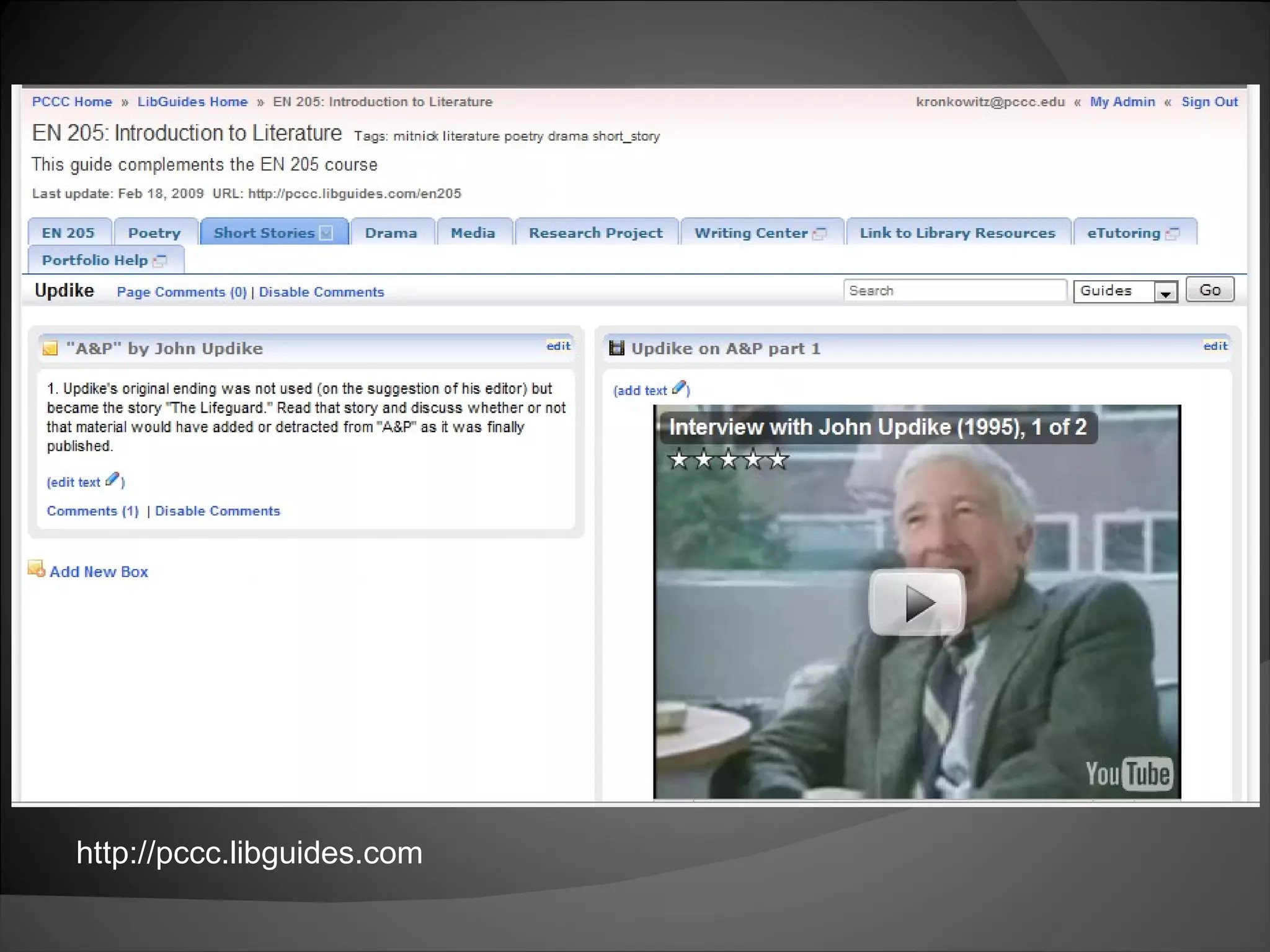The image size is (1270, 952).
Task: Click the page-level Disable Comments link beside Page Comments
Action: 321,292
